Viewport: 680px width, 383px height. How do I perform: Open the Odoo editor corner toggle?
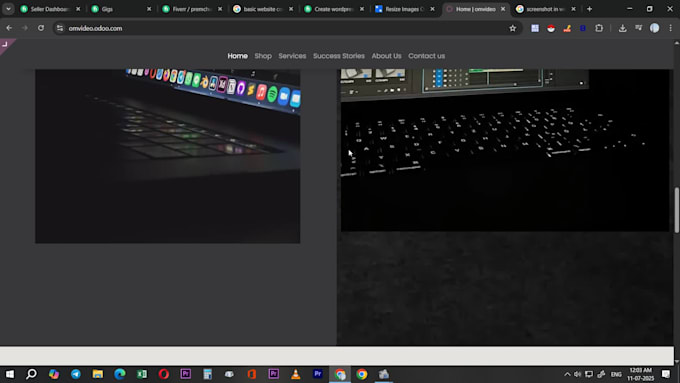[x=6, y=45]
